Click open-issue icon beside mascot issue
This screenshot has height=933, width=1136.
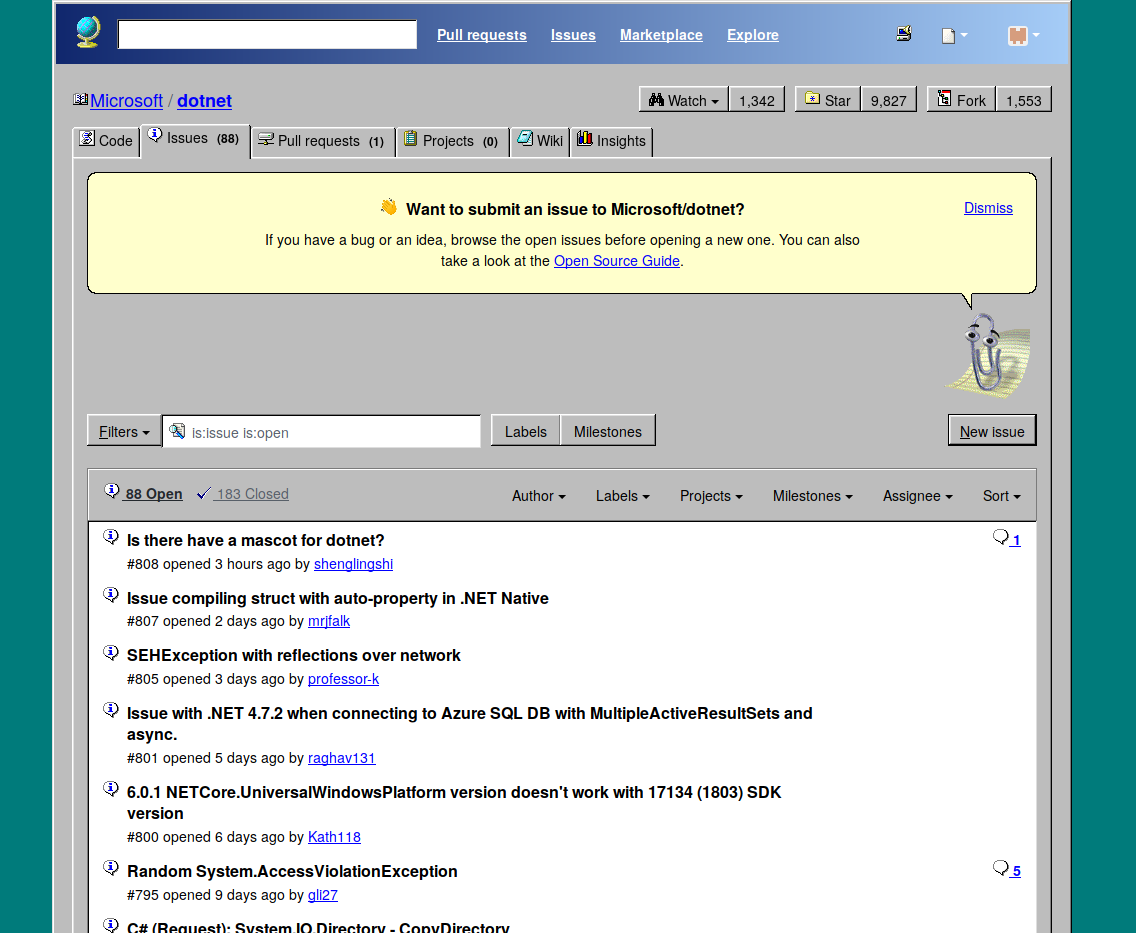coord(111,537)
